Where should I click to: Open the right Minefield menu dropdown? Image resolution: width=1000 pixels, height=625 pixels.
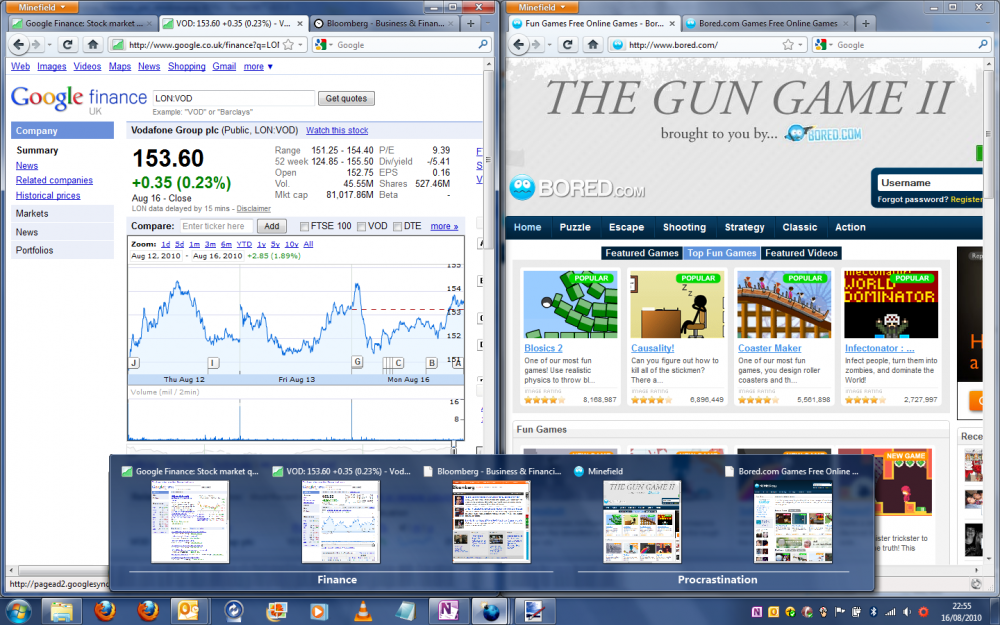tap(542, 7)
